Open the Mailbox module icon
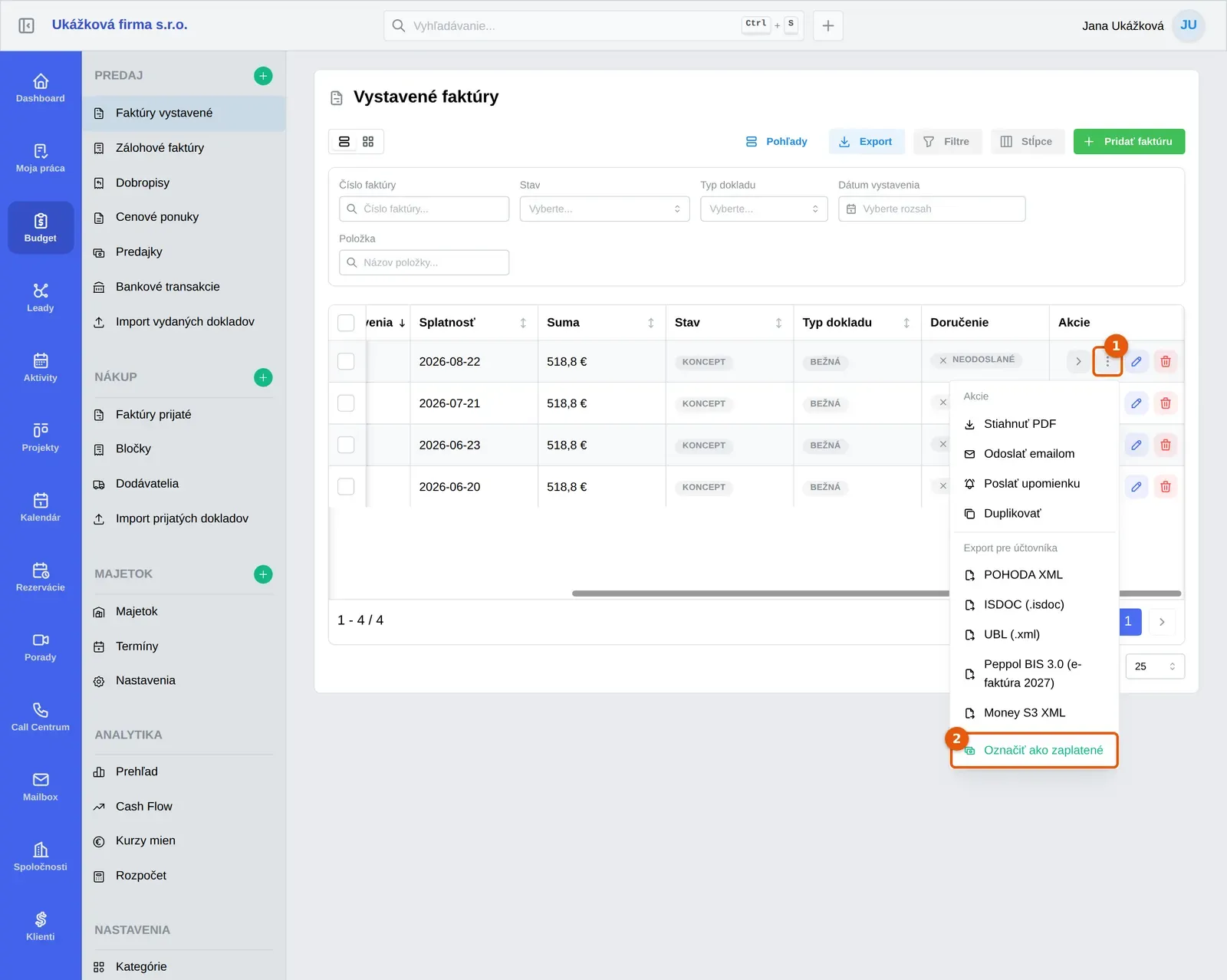The image size is (1227, 980). (41, 786)
